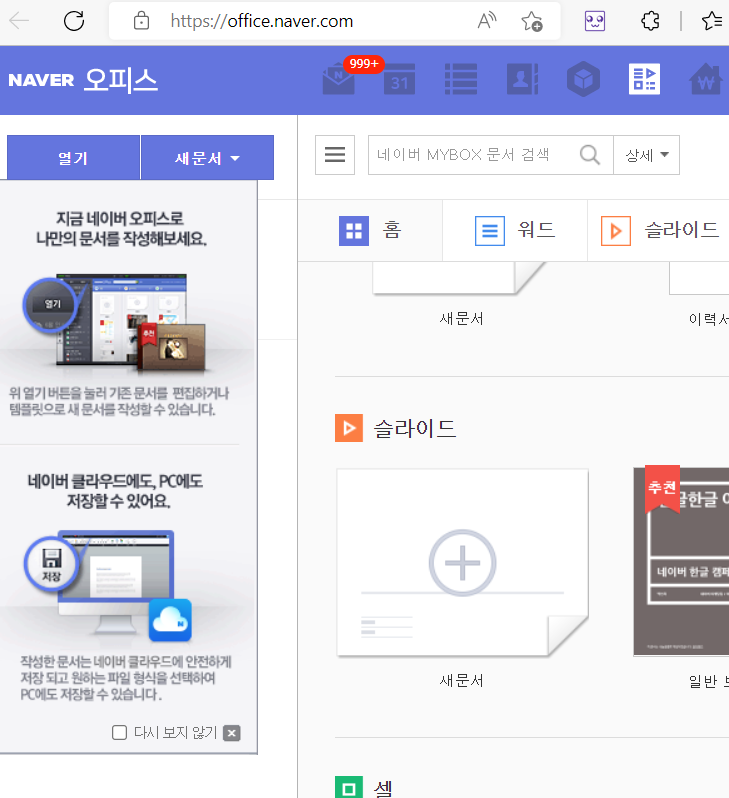
Task: Open the house-shaped W icon in header
Action: [706, 79]
